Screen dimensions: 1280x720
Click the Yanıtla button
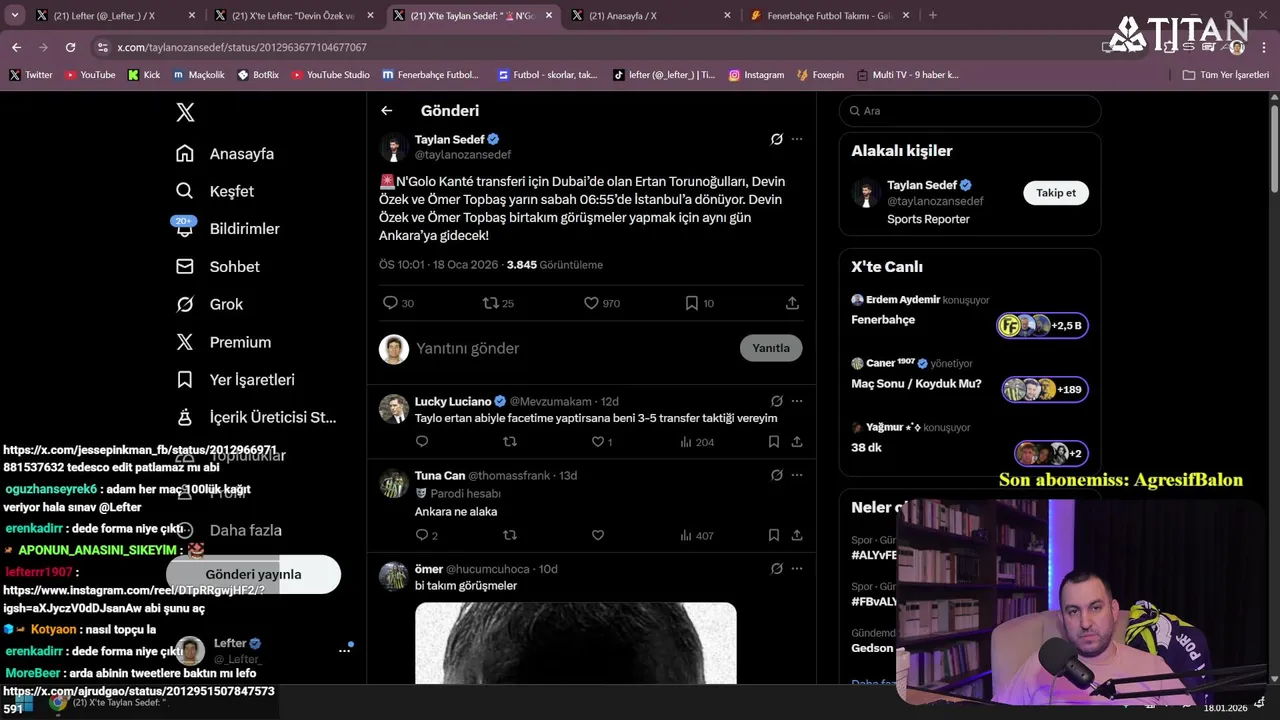(771, 348)
